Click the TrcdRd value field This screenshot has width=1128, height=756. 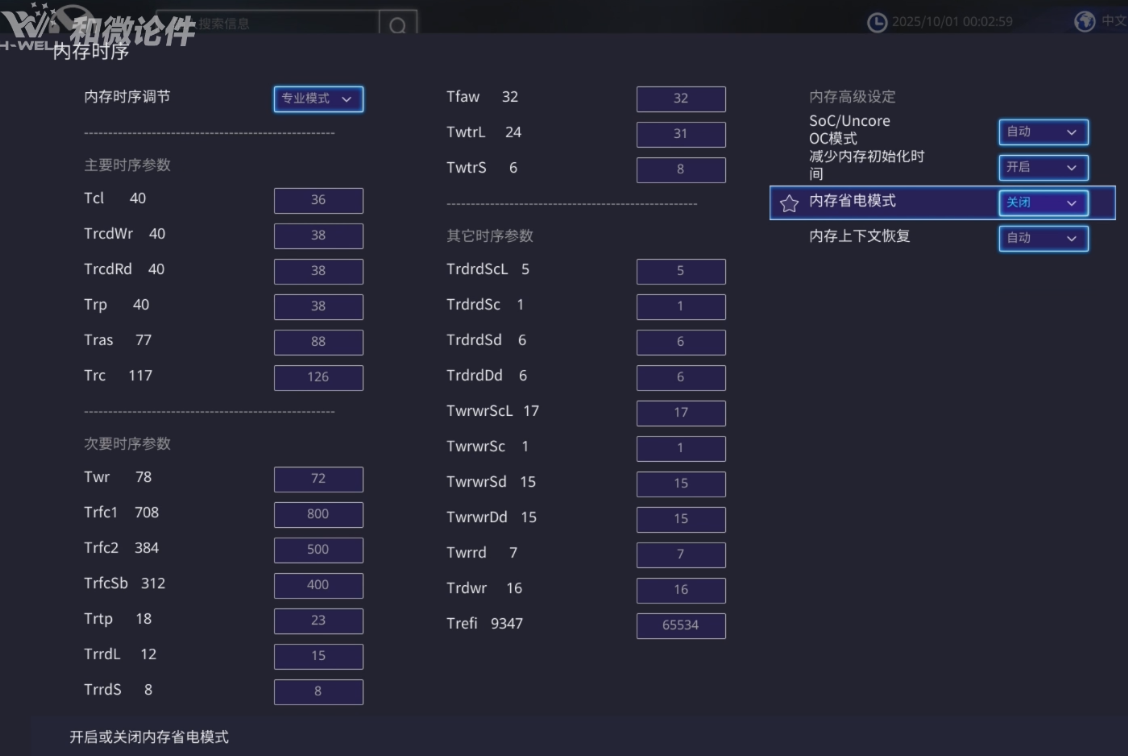point(319,270)
